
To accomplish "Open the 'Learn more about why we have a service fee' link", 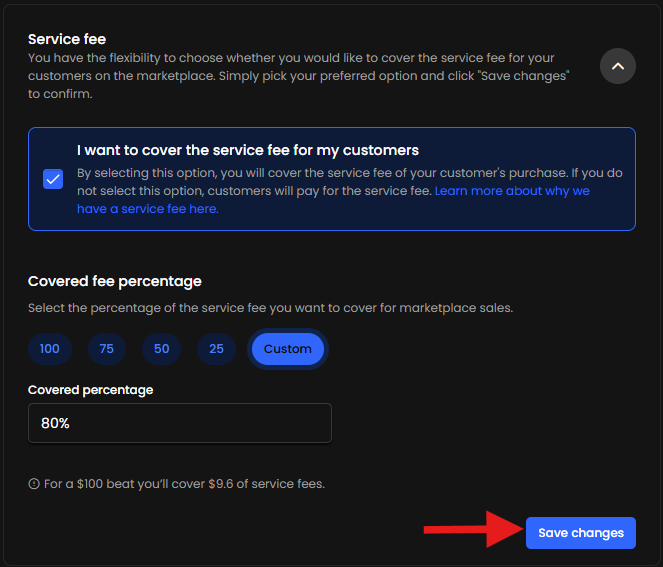I will coord(511,190).
